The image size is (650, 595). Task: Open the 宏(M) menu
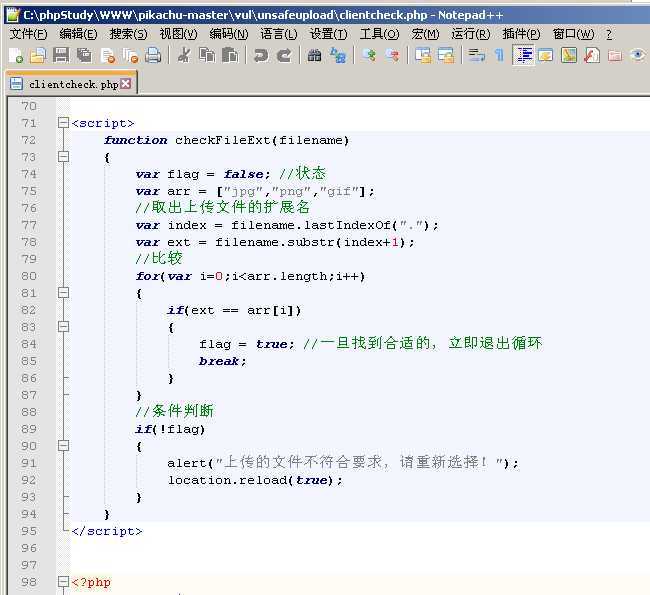coord(425,34)
